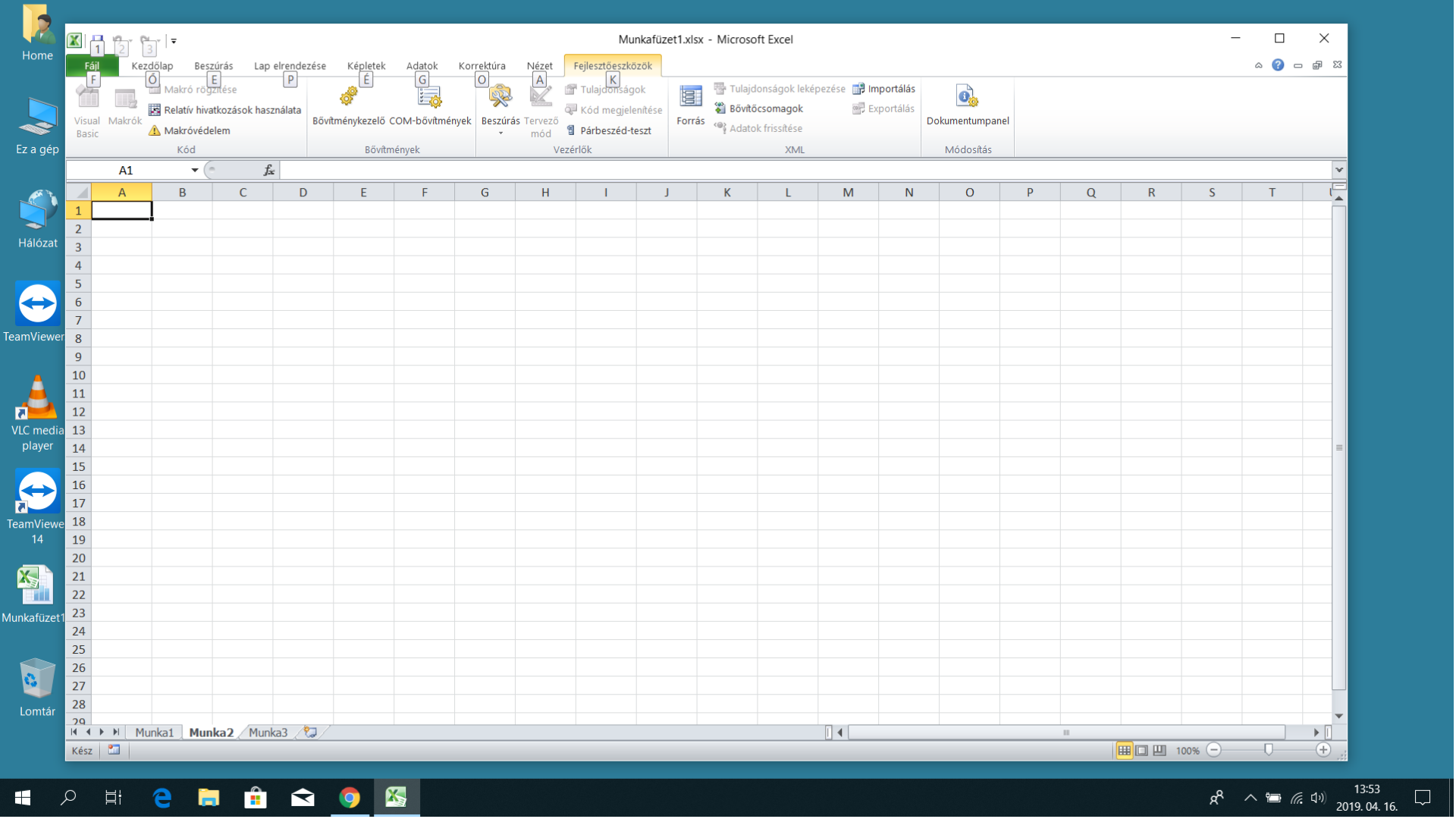Toggle Tervező mód design mode
Screen dimensions: 1456x819
[x=541, y=111]
